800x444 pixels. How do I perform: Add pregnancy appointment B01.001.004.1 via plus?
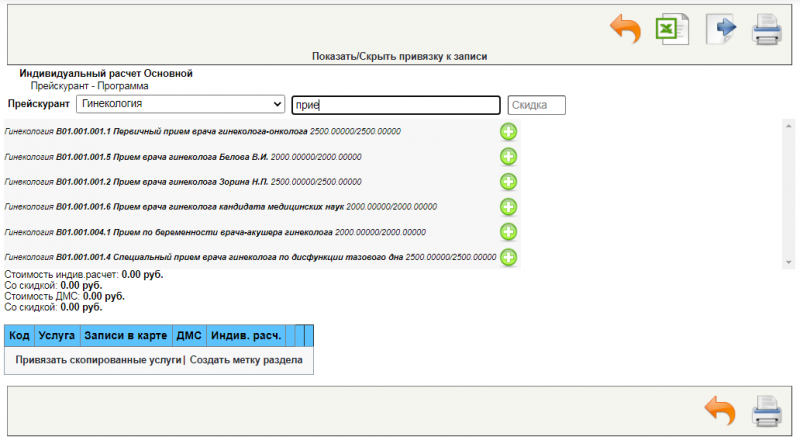click(508, 231)
